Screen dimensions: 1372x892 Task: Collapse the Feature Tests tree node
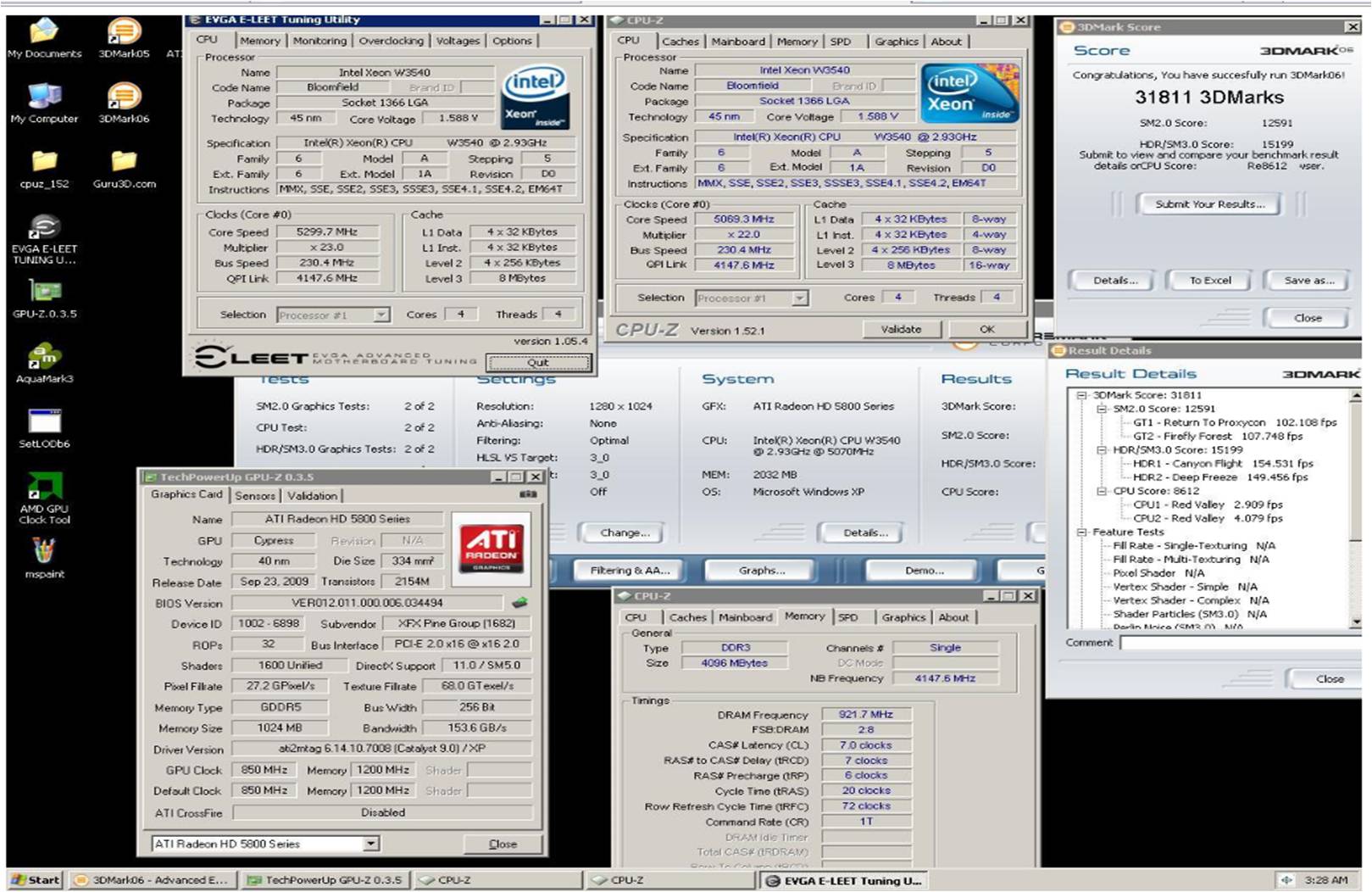pos(1081,532)
